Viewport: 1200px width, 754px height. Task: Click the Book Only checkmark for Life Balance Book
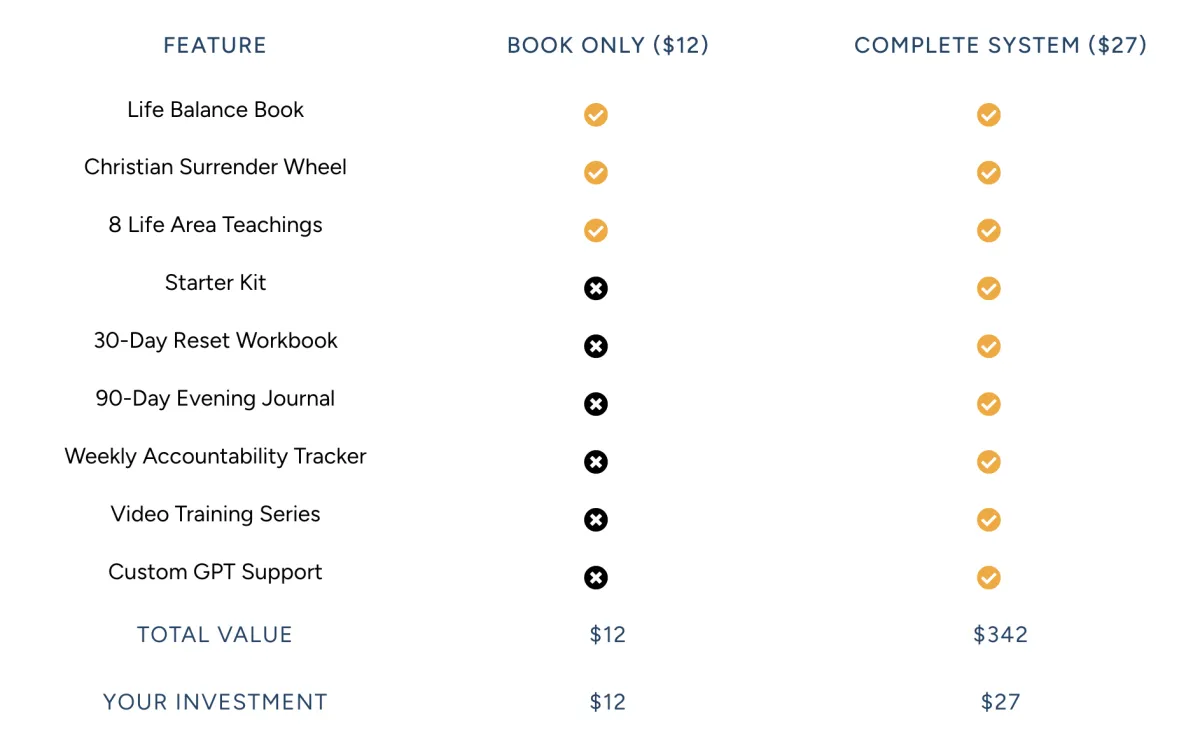(595, 115)
